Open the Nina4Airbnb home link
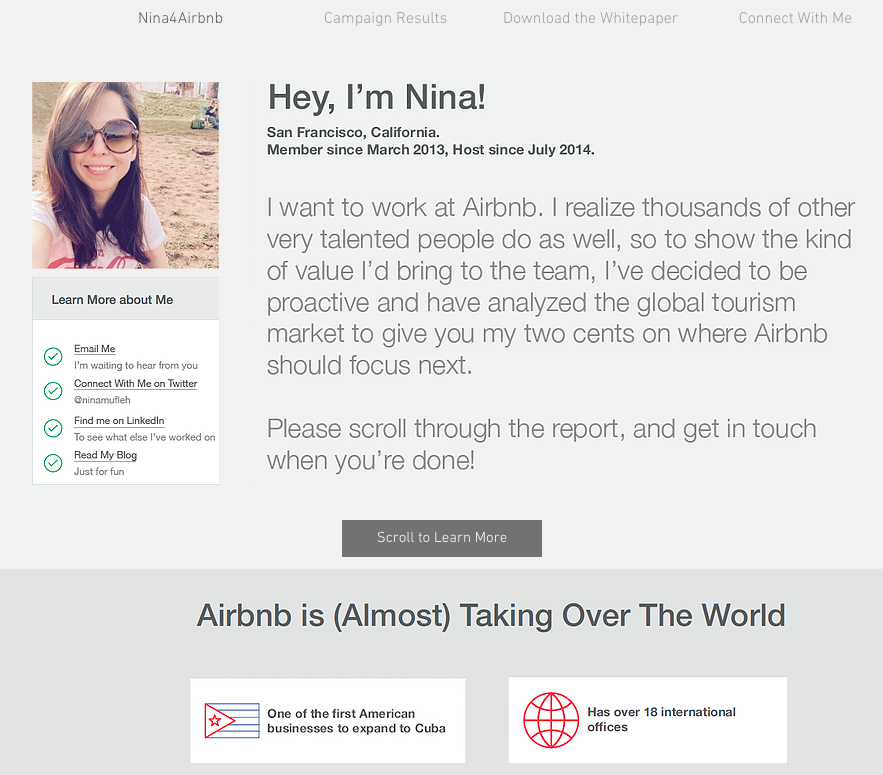The width and height of the screenshot is (883, 775). coord(180,18)
